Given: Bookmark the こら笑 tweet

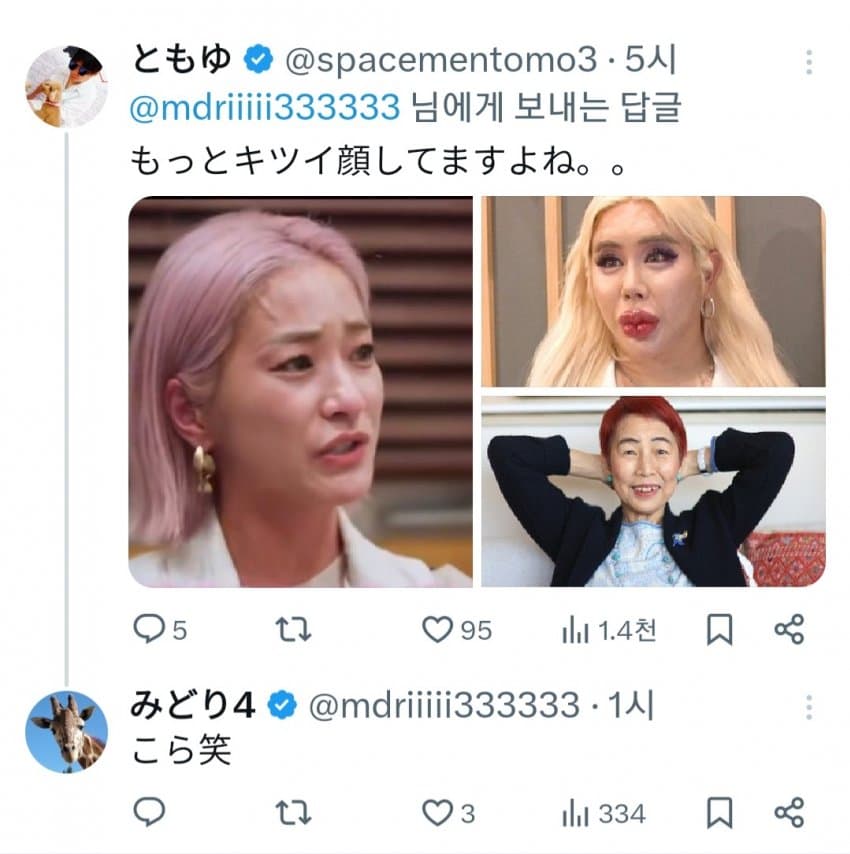Looking at the screenshot, I should [x=719, y=812].
